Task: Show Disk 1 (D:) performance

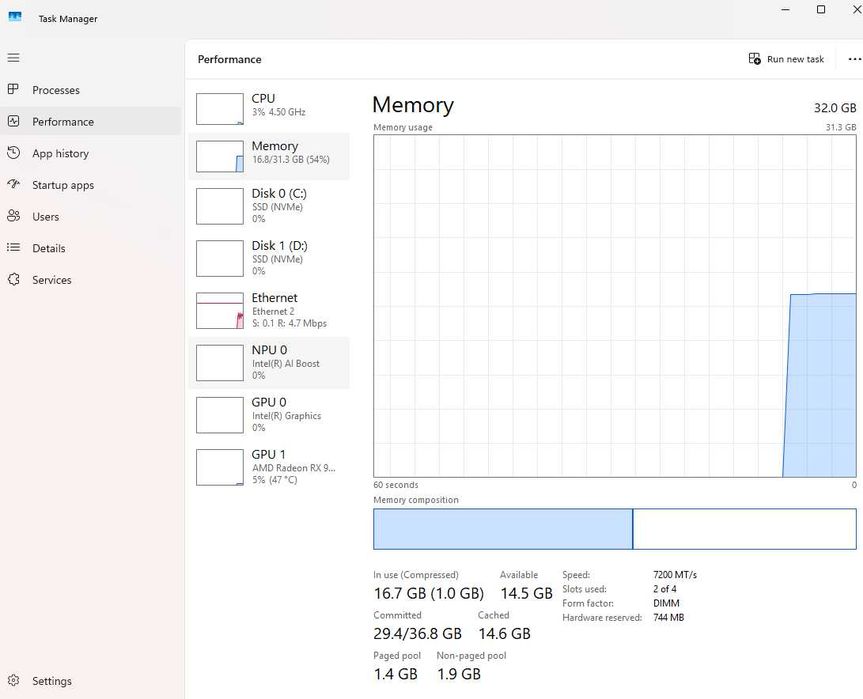Action: 268,258
